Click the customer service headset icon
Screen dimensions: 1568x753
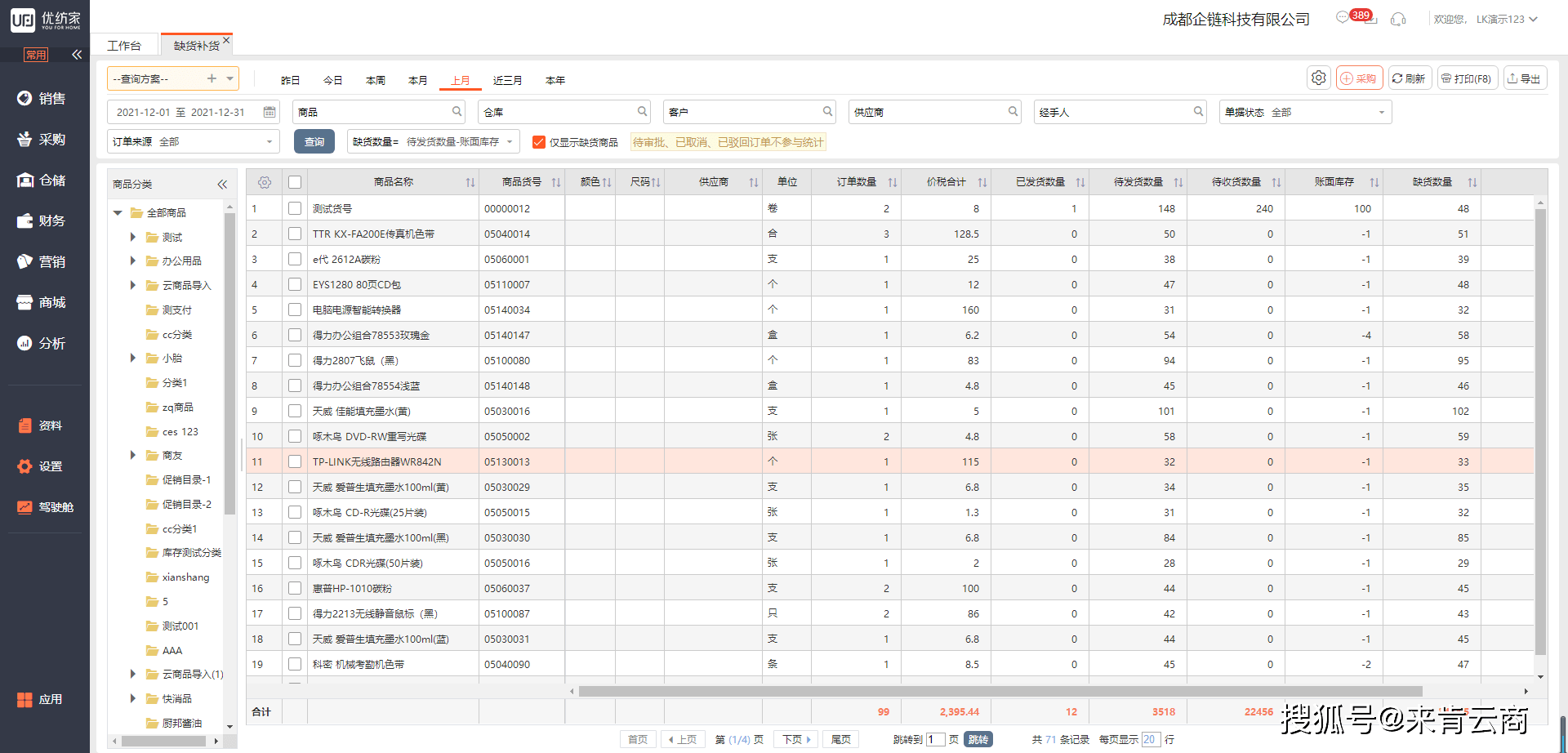point(1398,19)
